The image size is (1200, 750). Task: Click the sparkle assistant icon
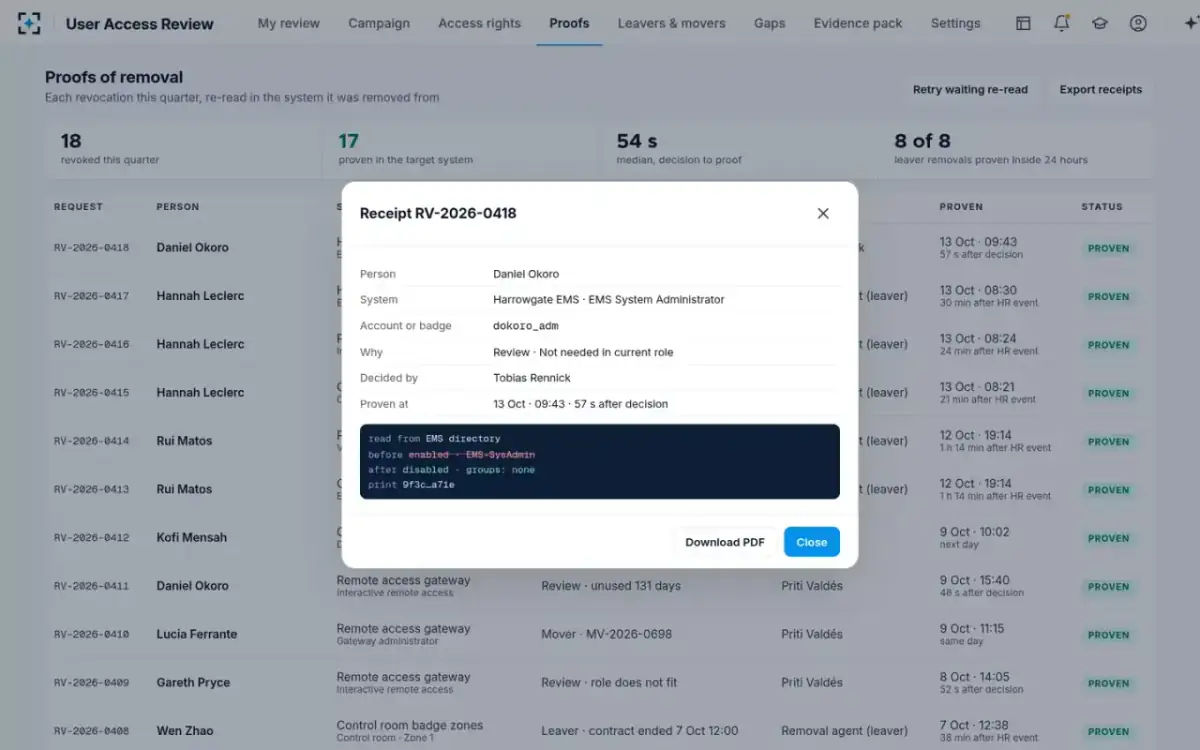(1189, 24)
